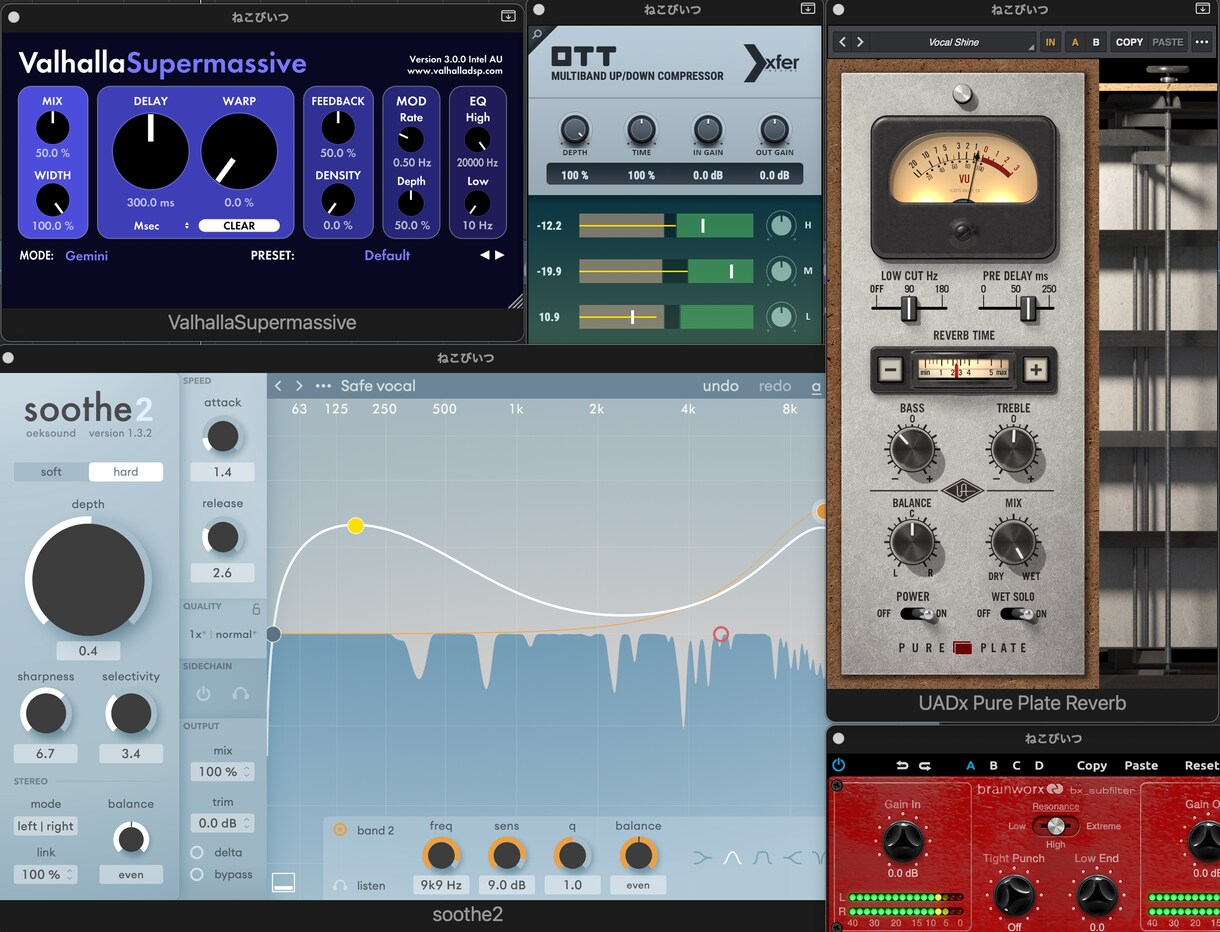Image resolution: width=1220 pixels, height=932 pixels.
Task: Open the three-dots menu in Pure Plate toolbar
Action: tap(1202, 42)
